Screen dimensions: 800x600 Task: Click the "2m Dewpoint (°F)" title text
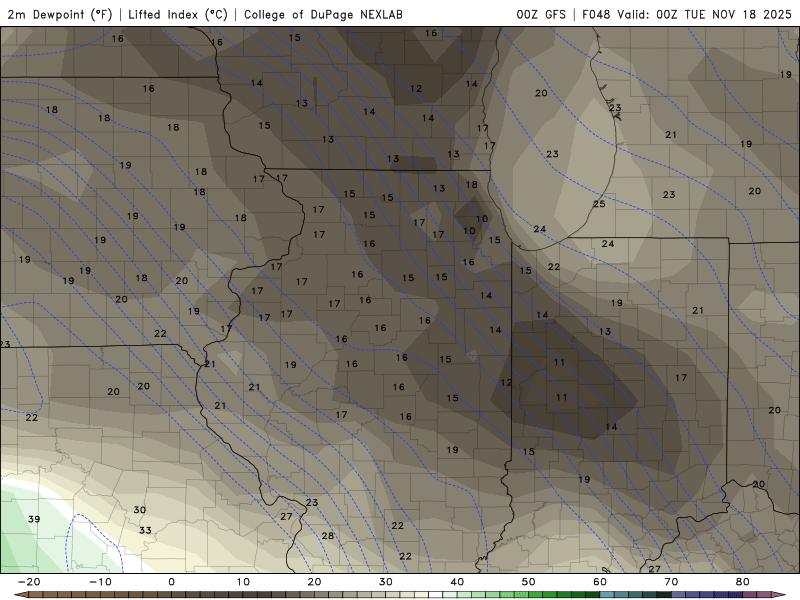click(60, 14)
